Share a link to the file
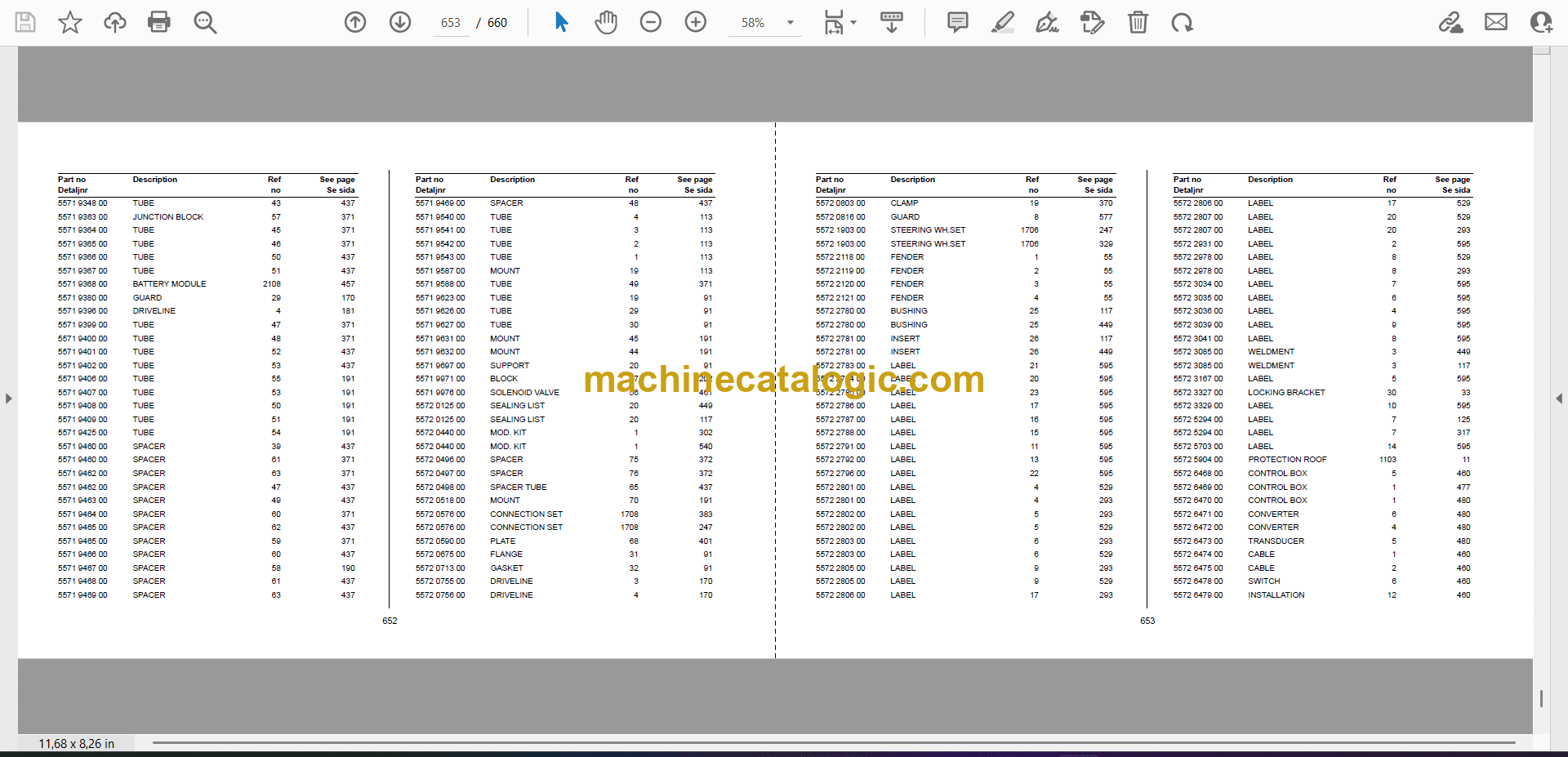The image size is (1568, 757). coord(1451,22)
